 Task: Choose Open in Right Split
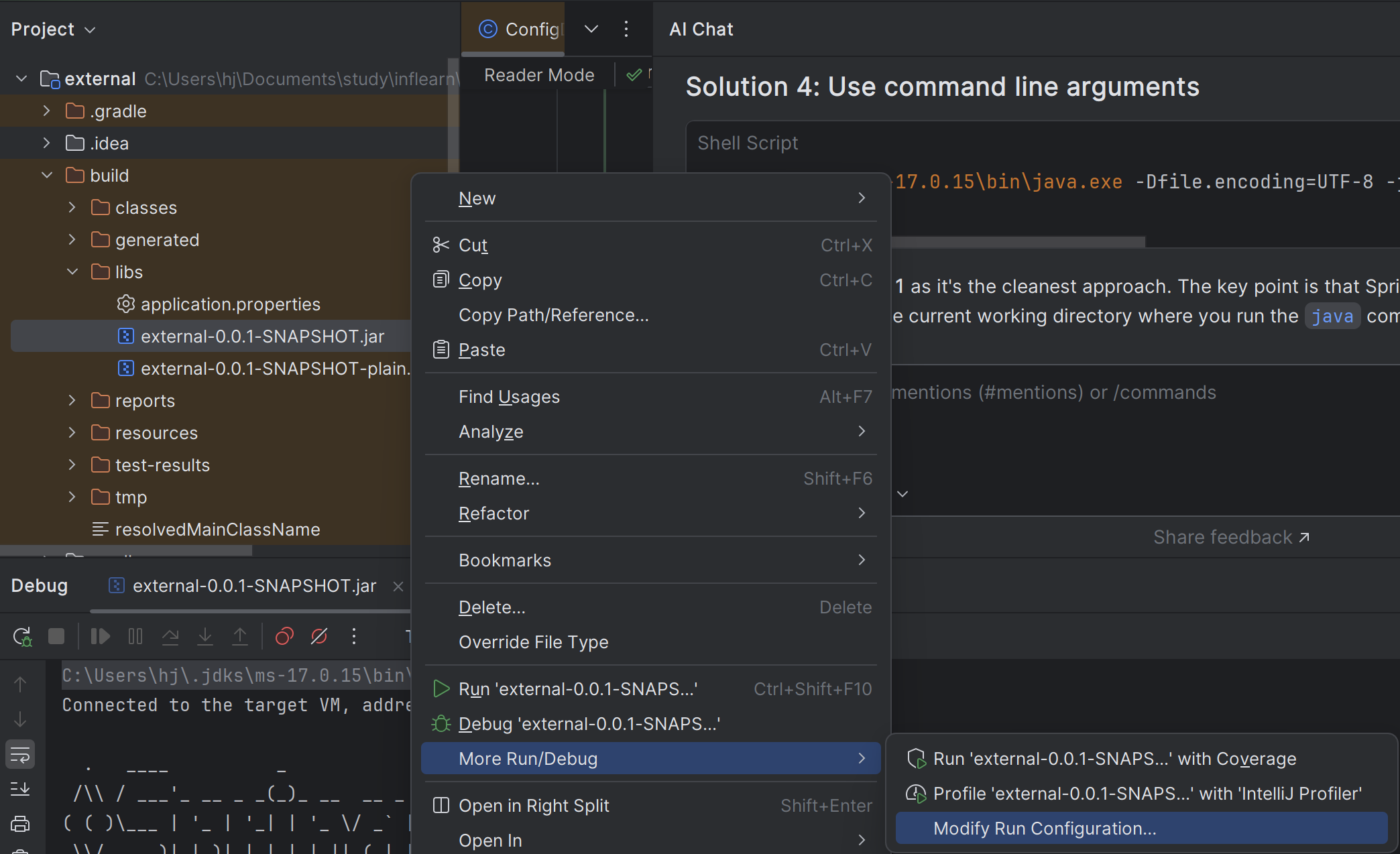(651, 806)
